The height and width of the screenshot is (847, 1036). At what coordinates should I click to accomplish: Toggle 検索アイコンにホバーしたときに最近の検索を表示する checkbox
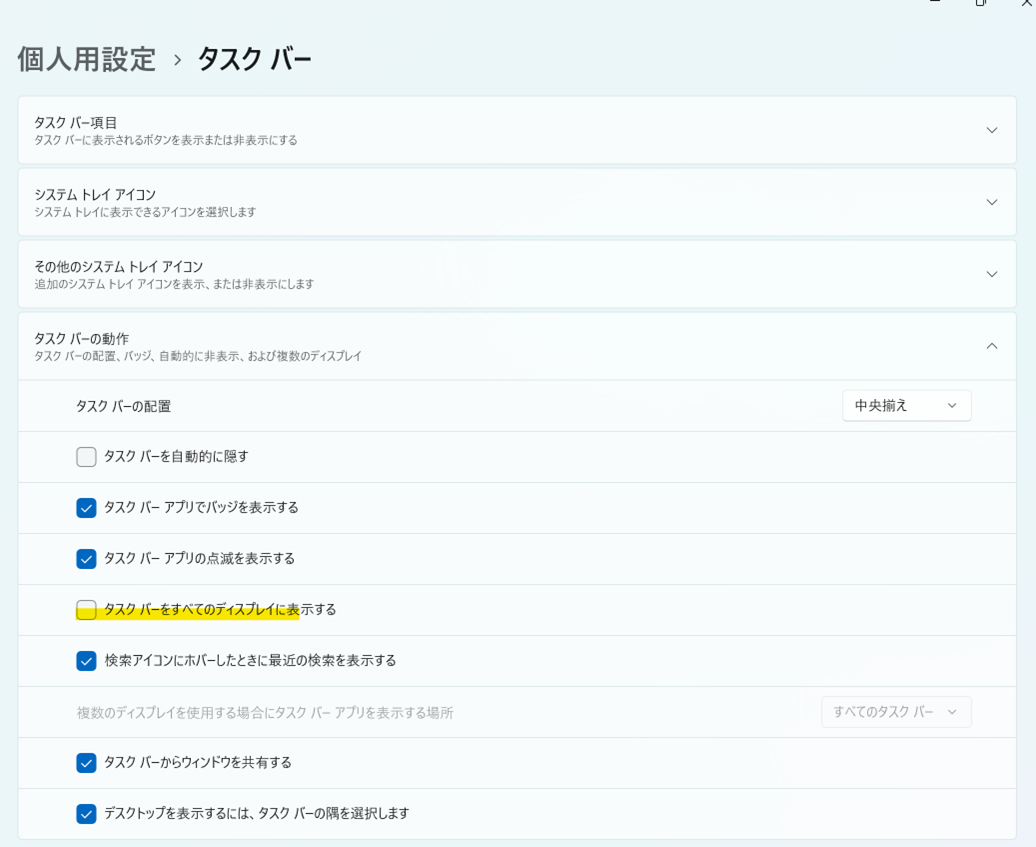(x=87, y=661)
